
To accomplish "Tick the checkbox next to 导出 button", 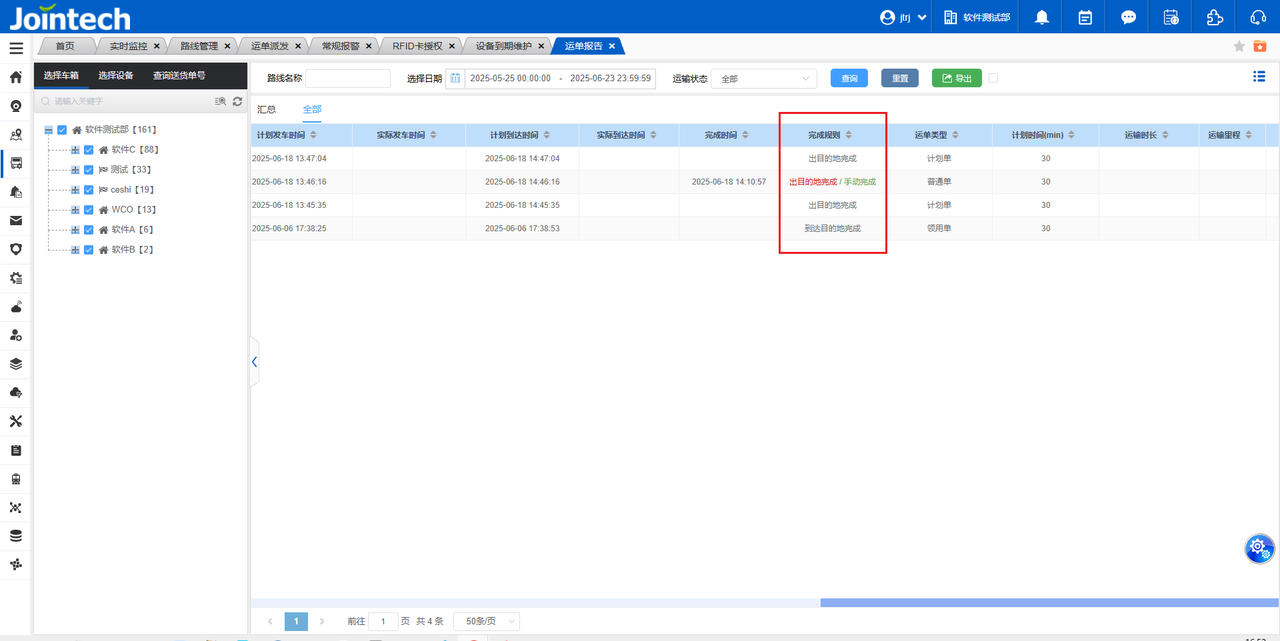I will click(x=993, y=78).
